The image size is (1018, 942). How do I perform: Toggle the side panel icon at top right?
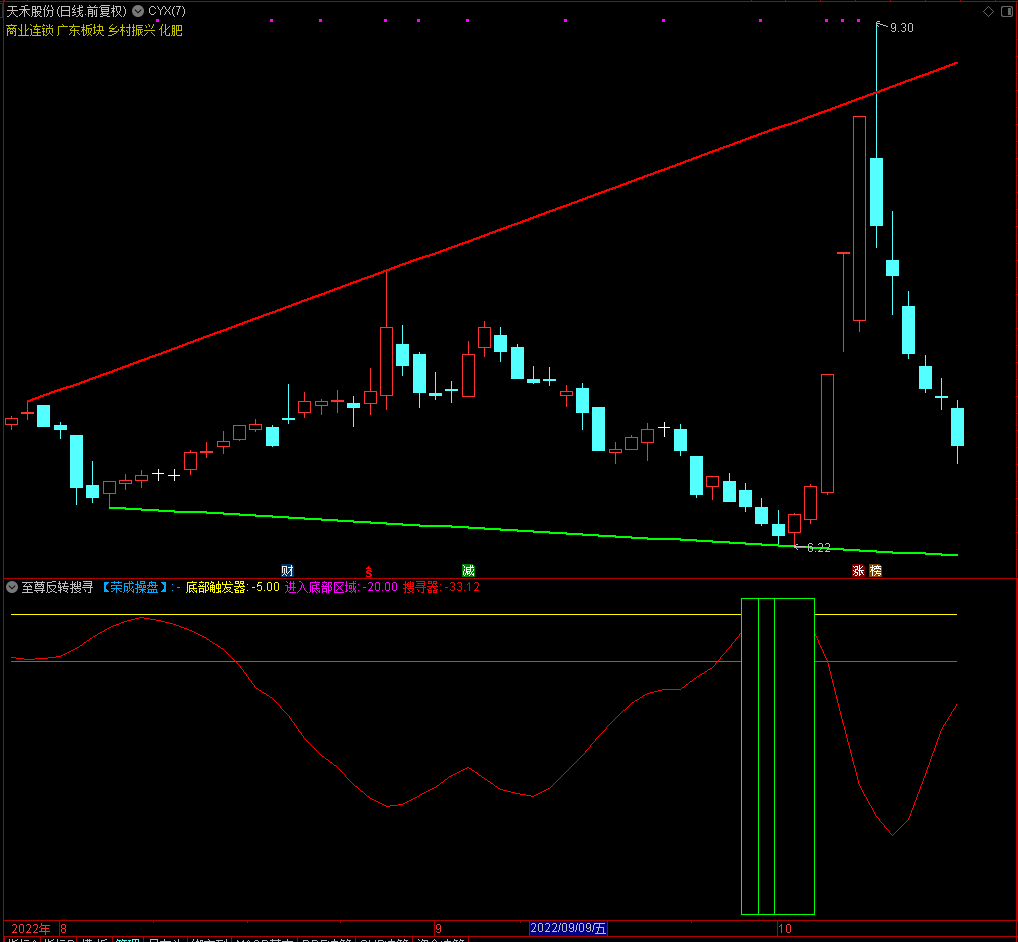point(1007,11)
